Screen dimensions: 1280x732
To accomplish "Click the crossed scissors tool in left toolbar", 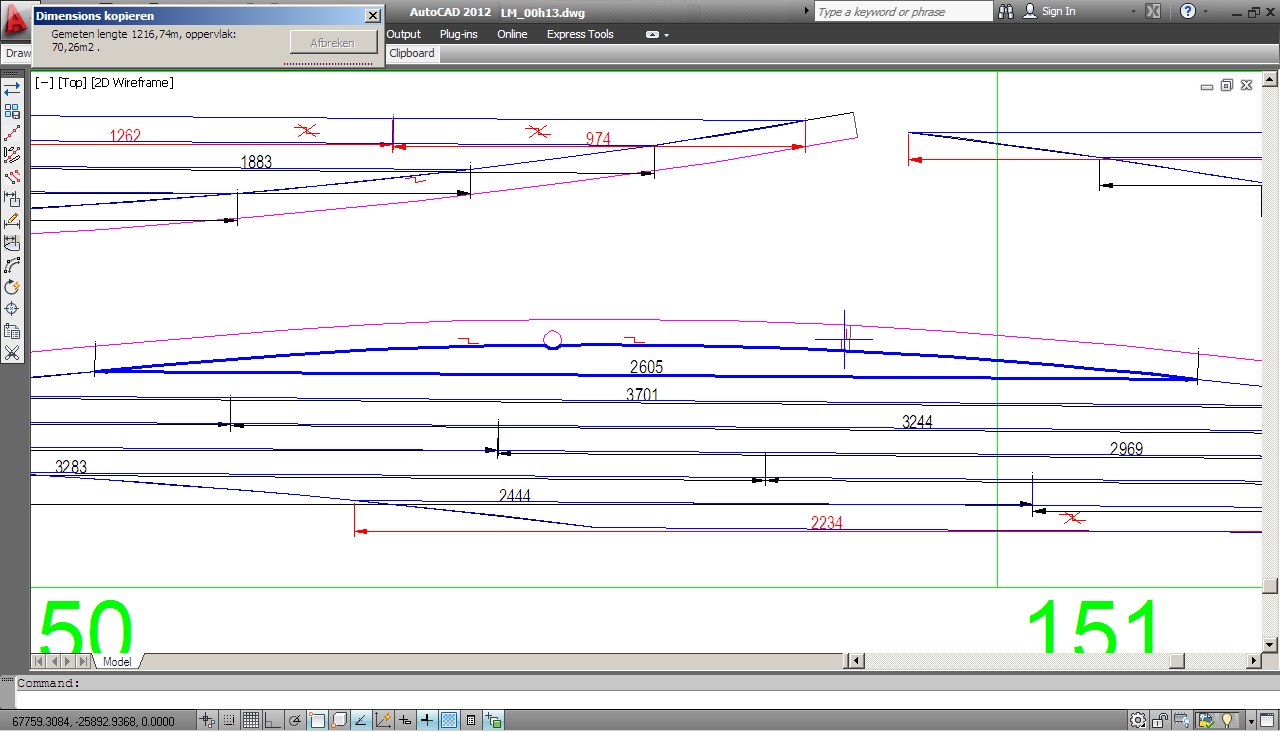I will click(12, 353).
